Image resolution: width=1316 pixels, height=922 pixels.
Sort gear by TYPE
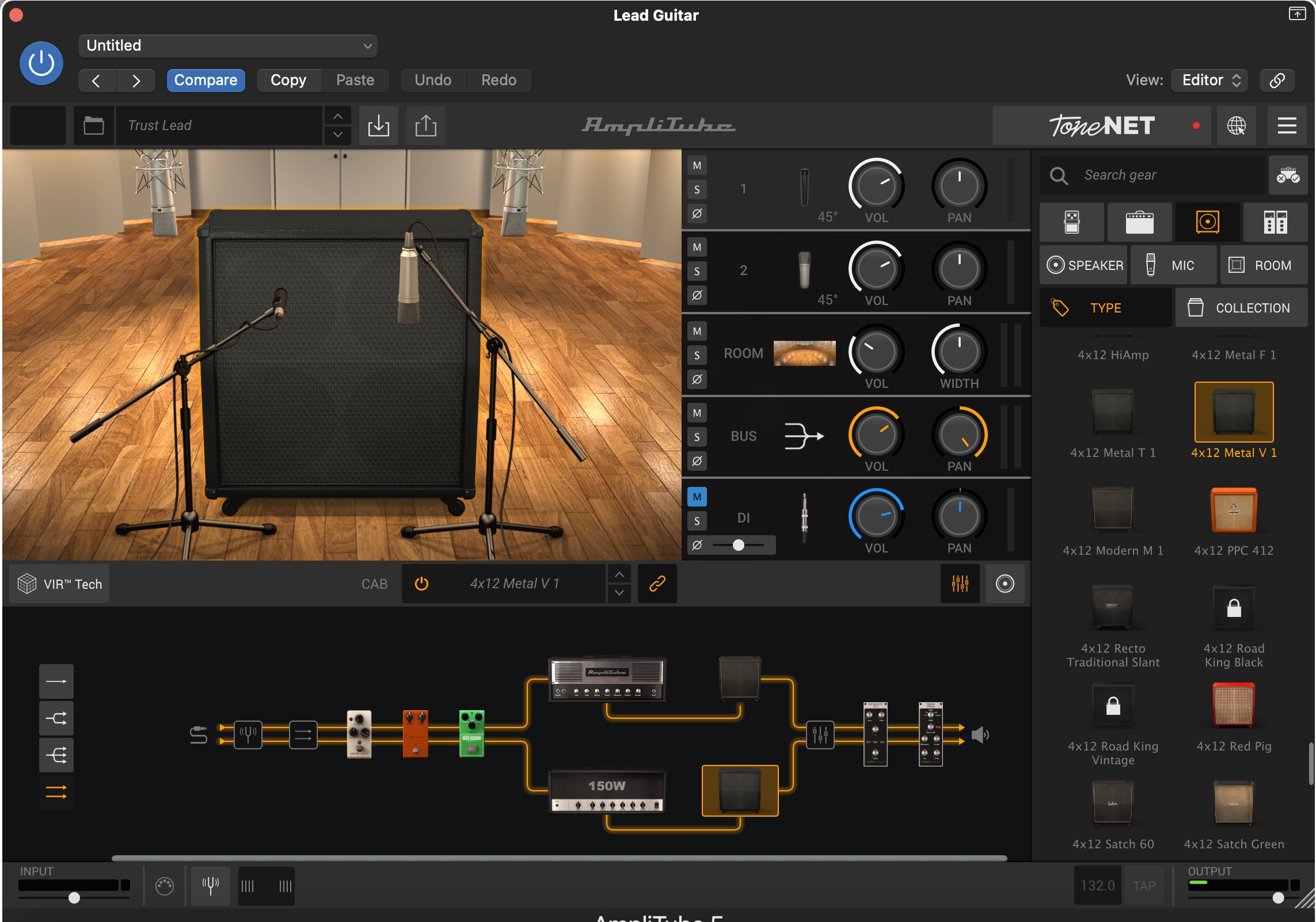tap(1105, 308)
